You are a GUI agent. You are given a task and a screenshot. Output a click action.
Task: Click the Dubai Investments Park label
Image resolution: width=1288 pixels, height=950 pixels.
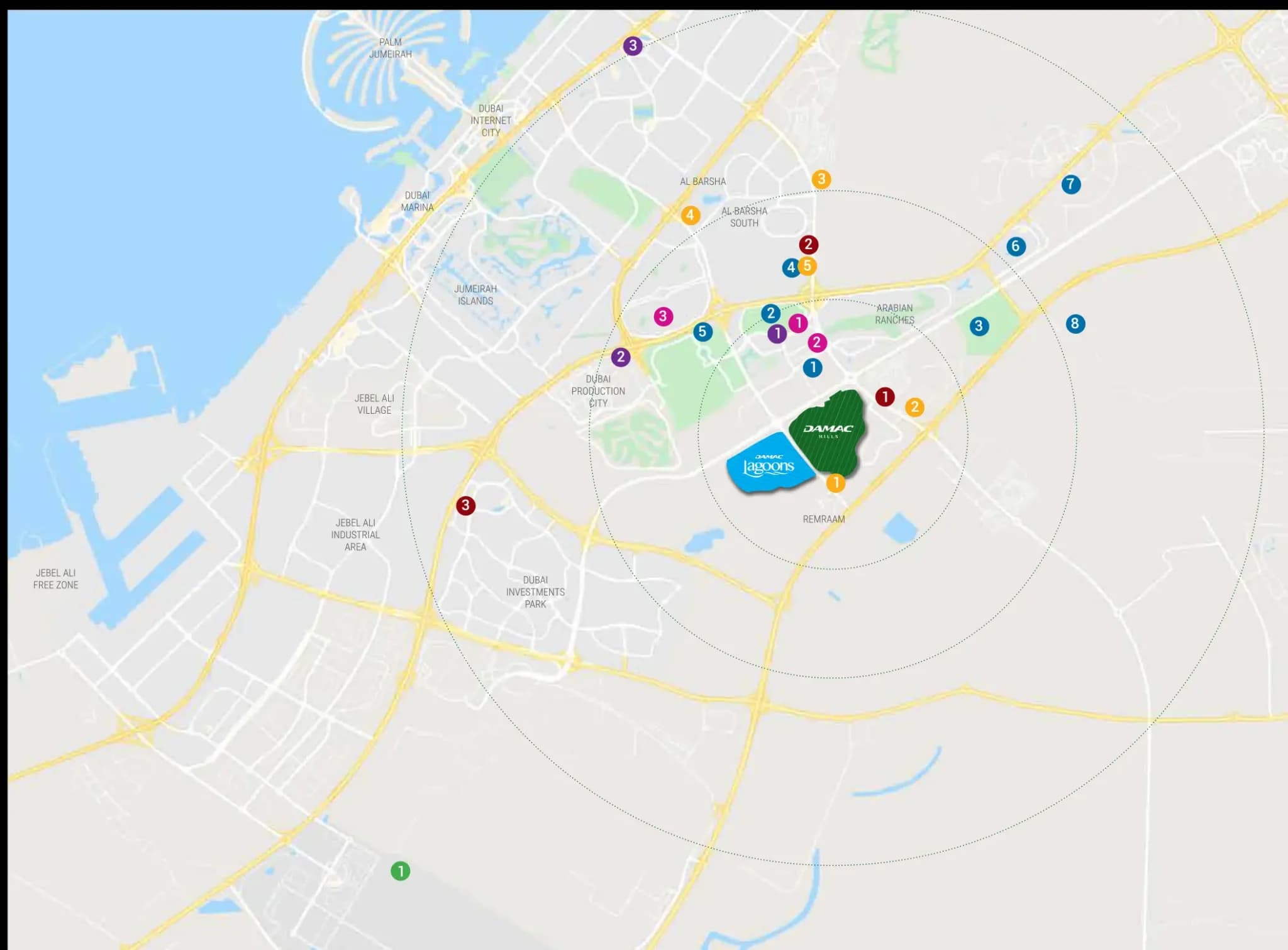coord(535,592)
